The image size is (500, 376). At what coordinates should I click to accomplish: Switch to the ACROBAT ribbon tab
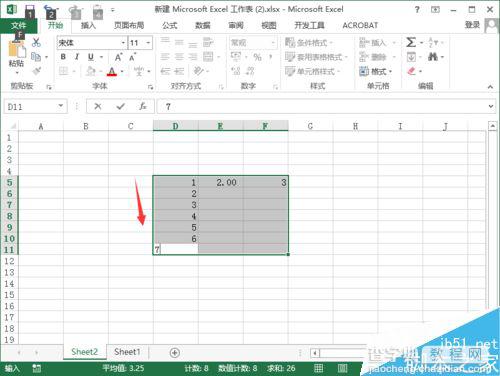[360, 25]
